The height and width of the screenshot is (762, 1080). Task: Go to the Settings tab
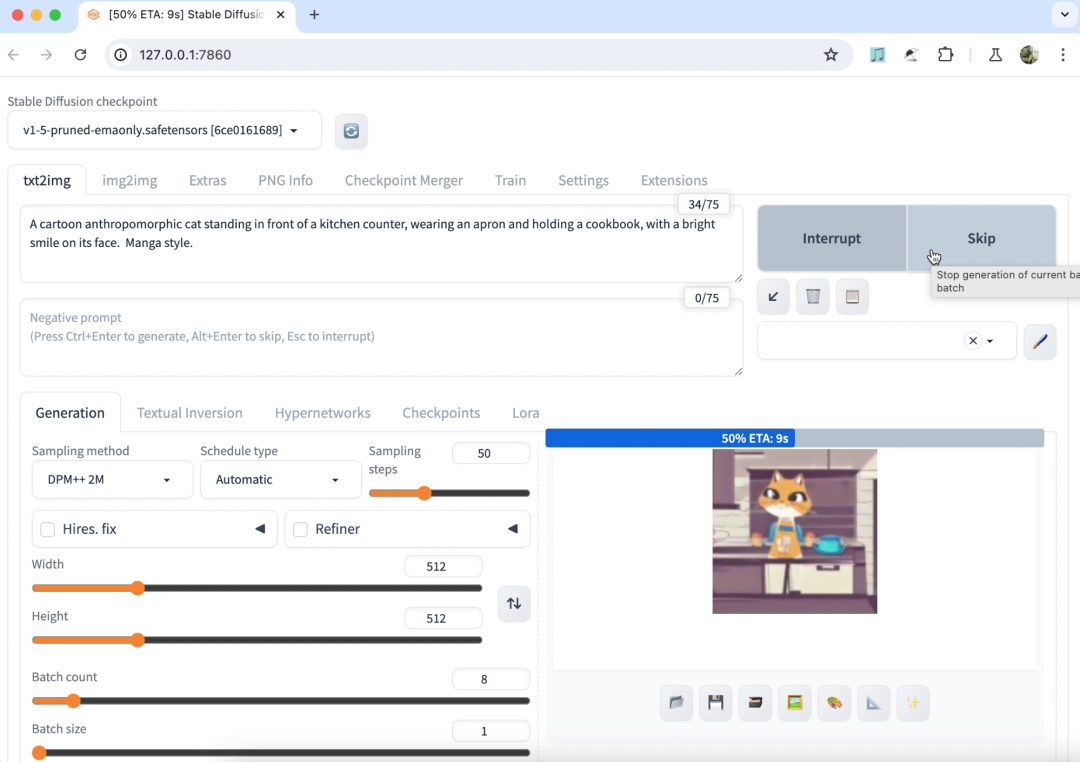coord(583,181)
